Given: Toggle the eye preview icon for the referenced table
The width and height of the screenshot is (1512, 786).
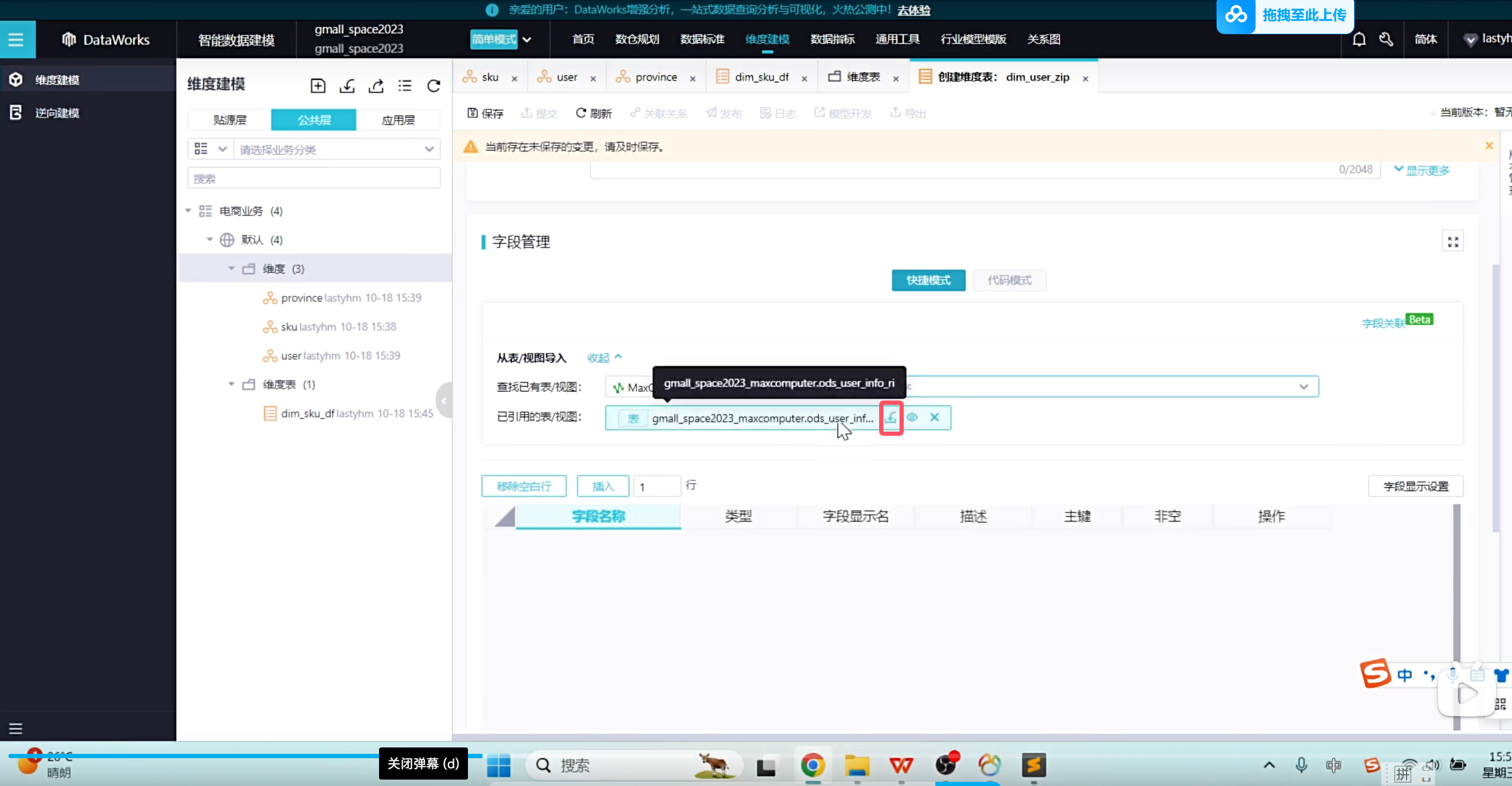Looking at the screenshot, I should coord(912,417).
